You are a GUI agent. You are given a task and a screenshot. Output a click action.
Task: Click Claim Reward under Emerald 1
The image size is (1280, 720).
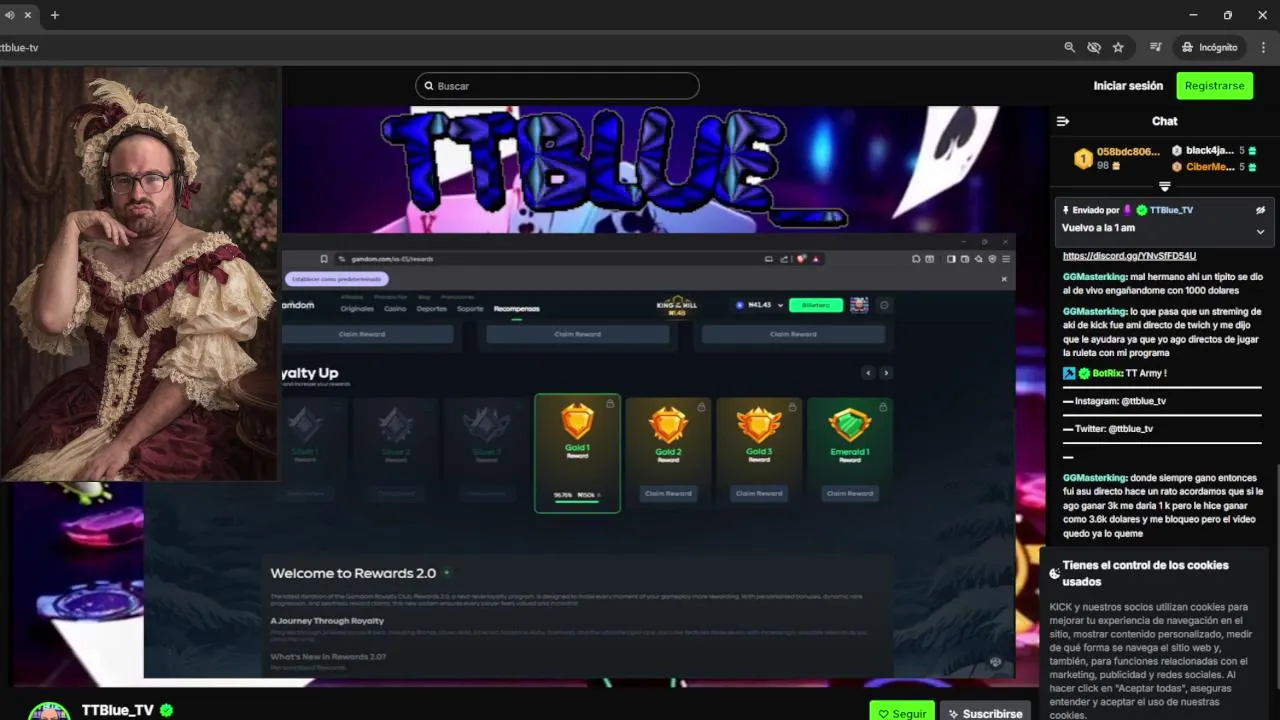coord(850,493)
